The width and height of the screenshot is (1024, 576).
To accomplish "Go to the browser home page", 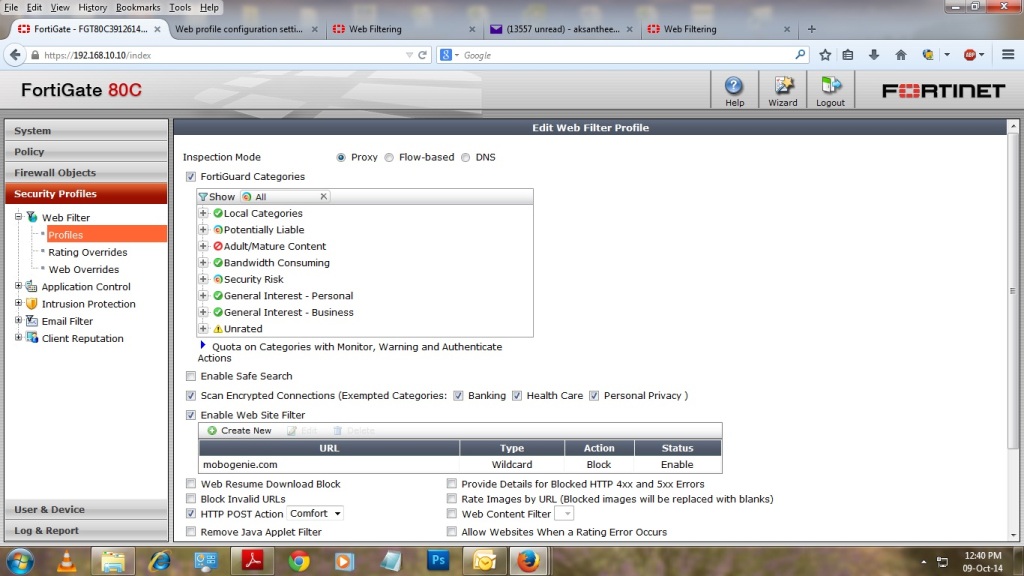I will click(x=901, y=55).
